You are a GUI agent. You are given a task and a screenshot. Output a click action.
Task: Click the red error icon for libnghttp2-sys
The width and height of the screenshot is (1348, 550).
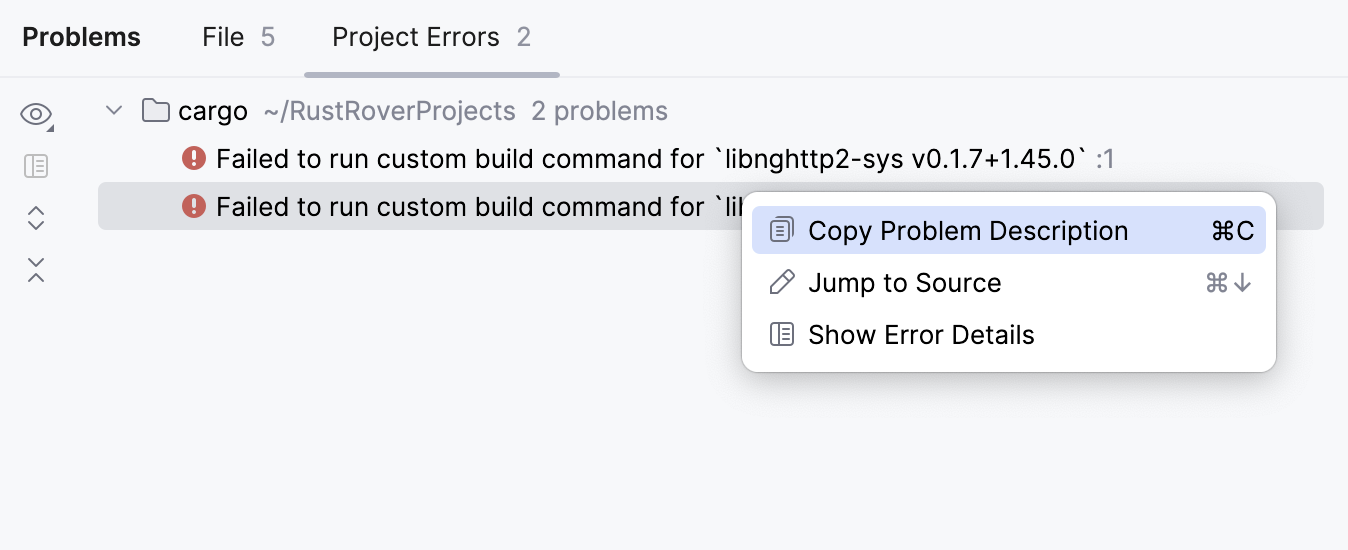[x=193, y=158]
